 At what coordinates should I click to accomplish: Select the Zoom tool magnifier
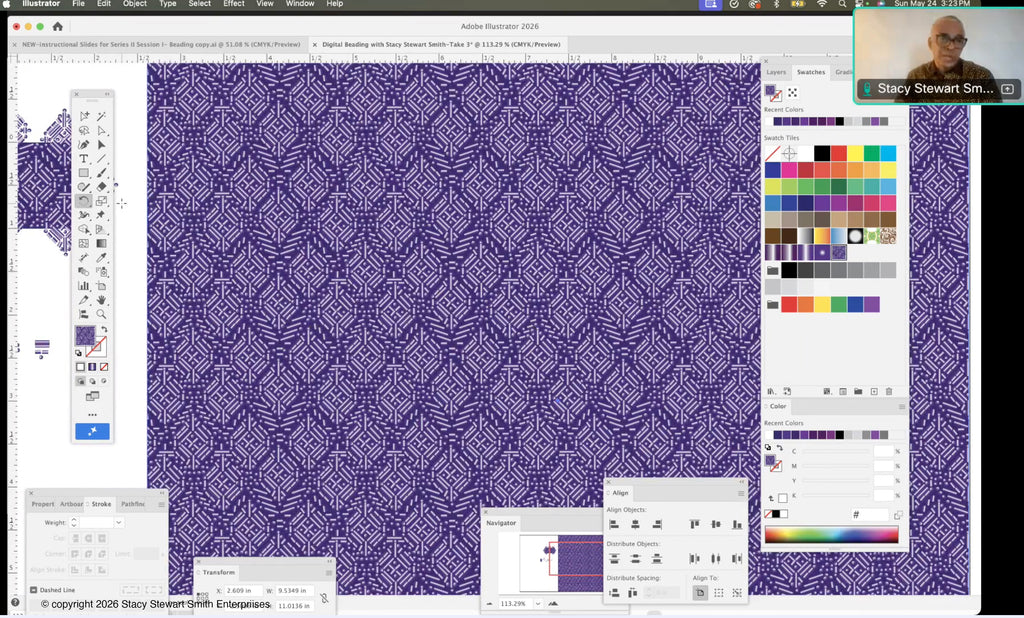coord(101,314)
